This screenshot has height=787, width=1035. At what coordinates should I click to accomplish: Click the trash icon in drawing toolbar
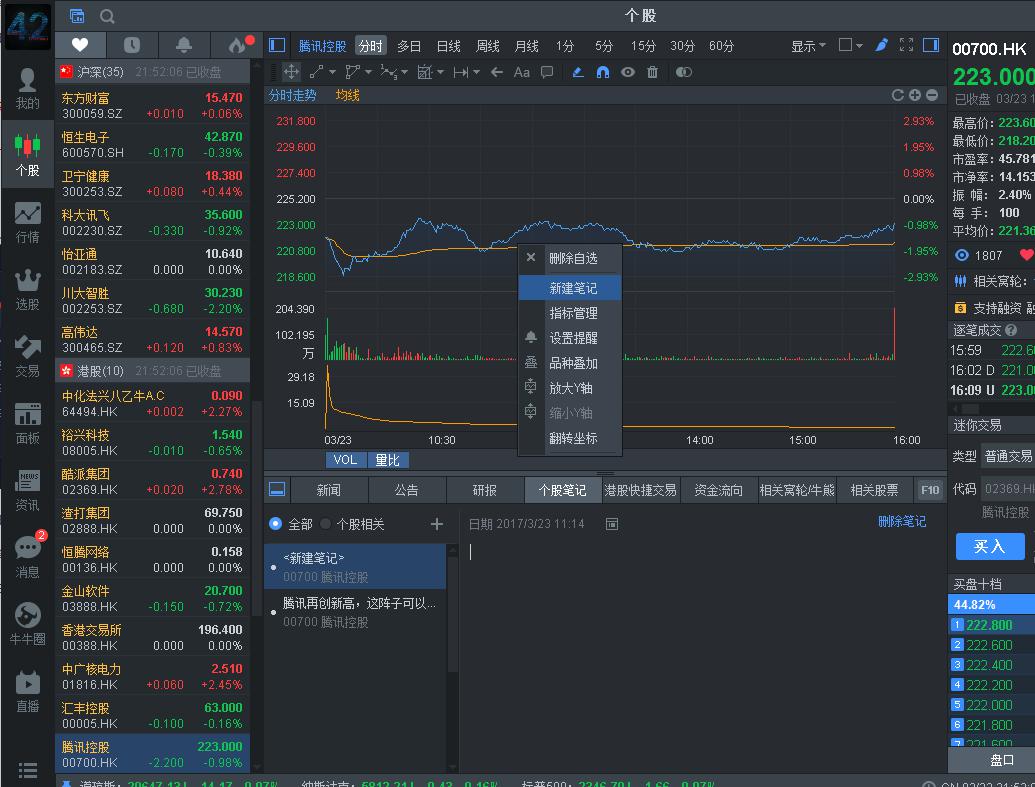(653, 72)
